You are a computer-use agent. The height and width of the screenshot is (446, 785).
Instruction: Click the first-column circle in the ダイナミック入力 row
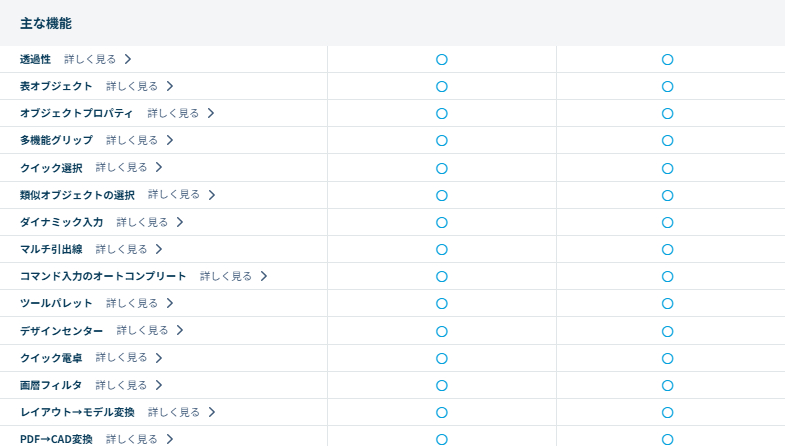[x=441, y=222]
